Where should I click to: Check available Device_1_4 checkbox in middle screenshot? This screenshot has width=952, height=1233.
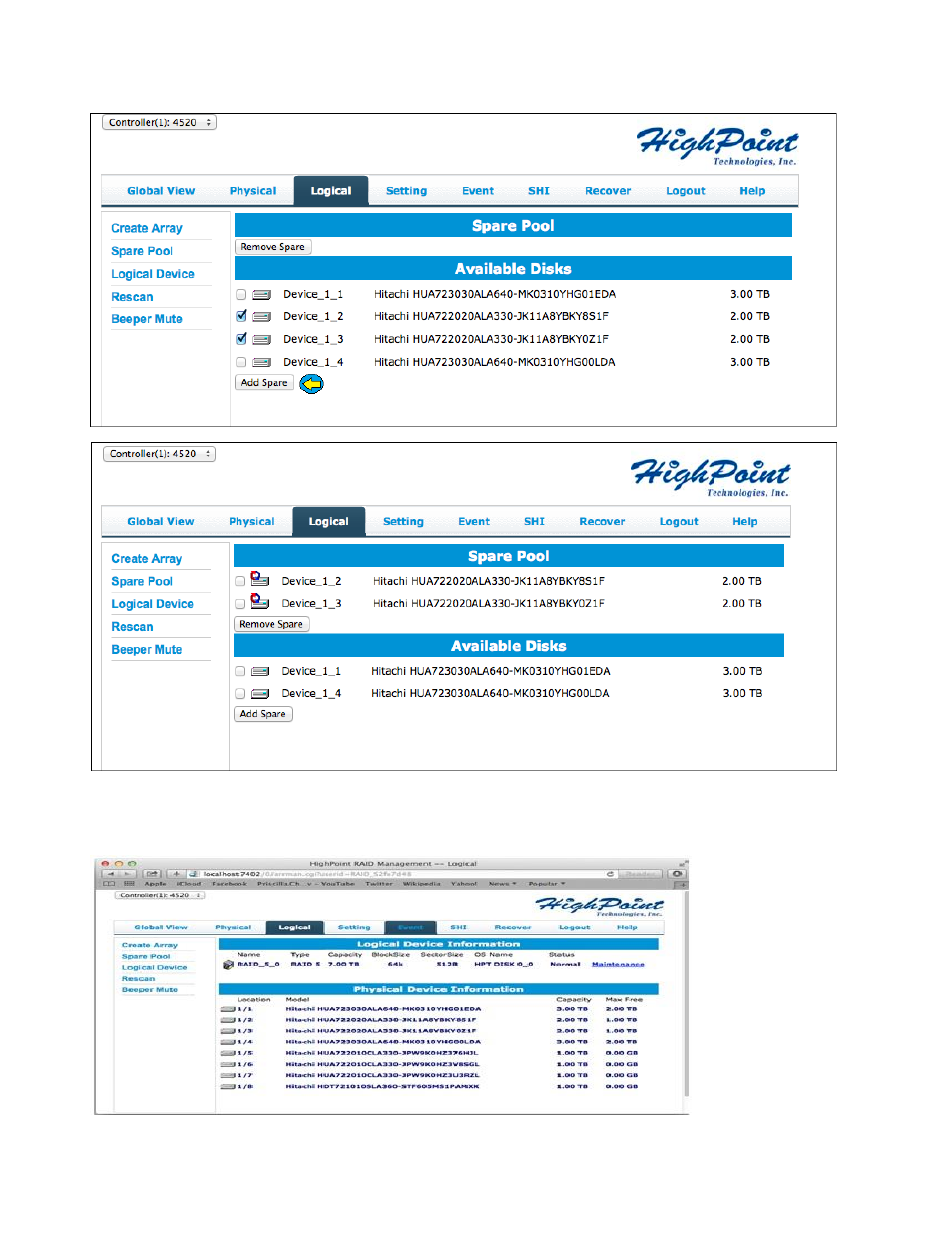pyautogui.click(x=240, y=694)
